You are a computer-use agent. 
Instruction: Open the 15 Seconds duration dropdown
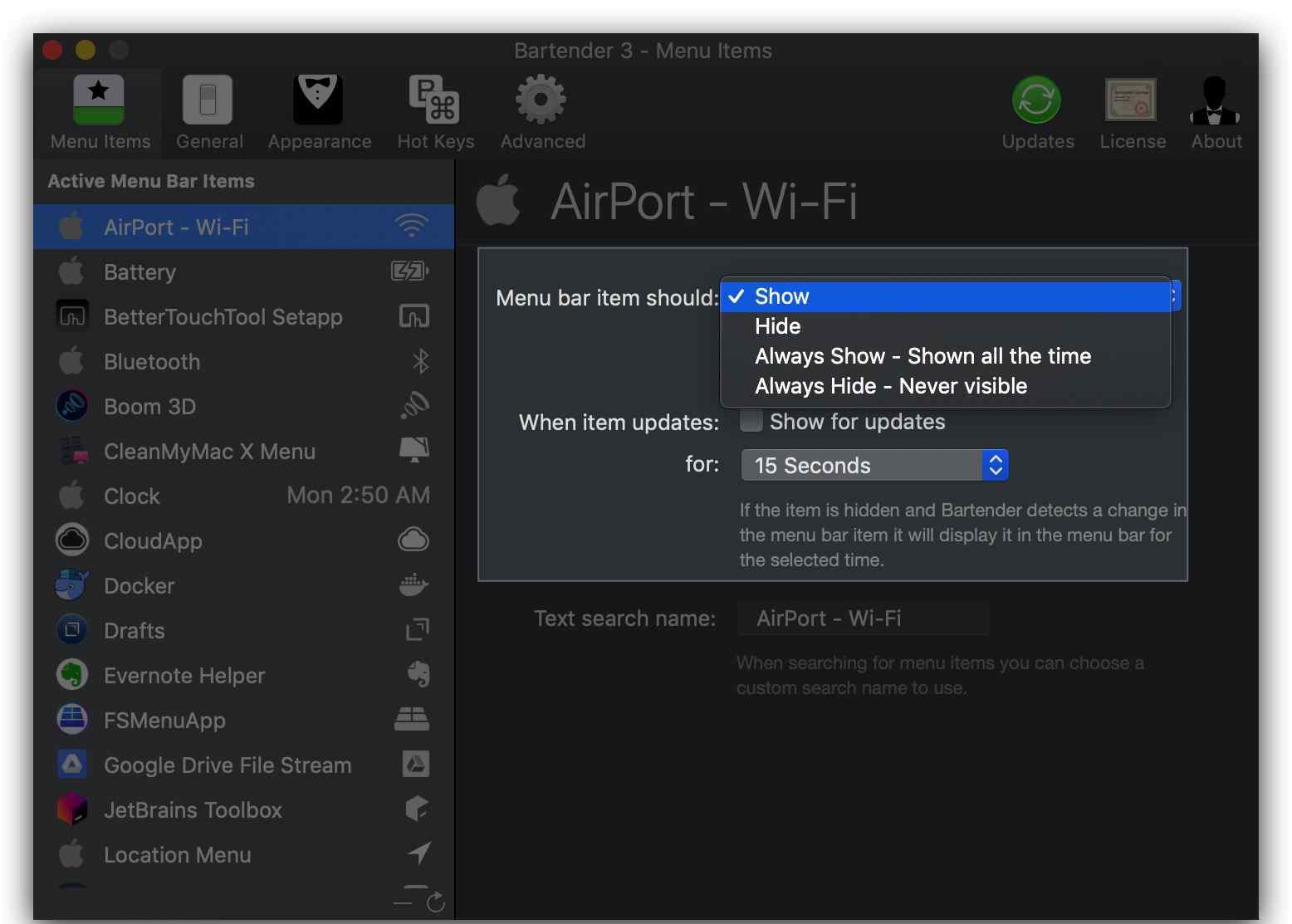point(874,465)
